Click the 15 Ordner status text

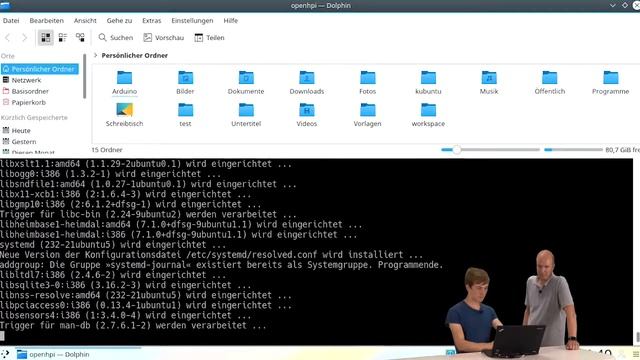[107, 150]
